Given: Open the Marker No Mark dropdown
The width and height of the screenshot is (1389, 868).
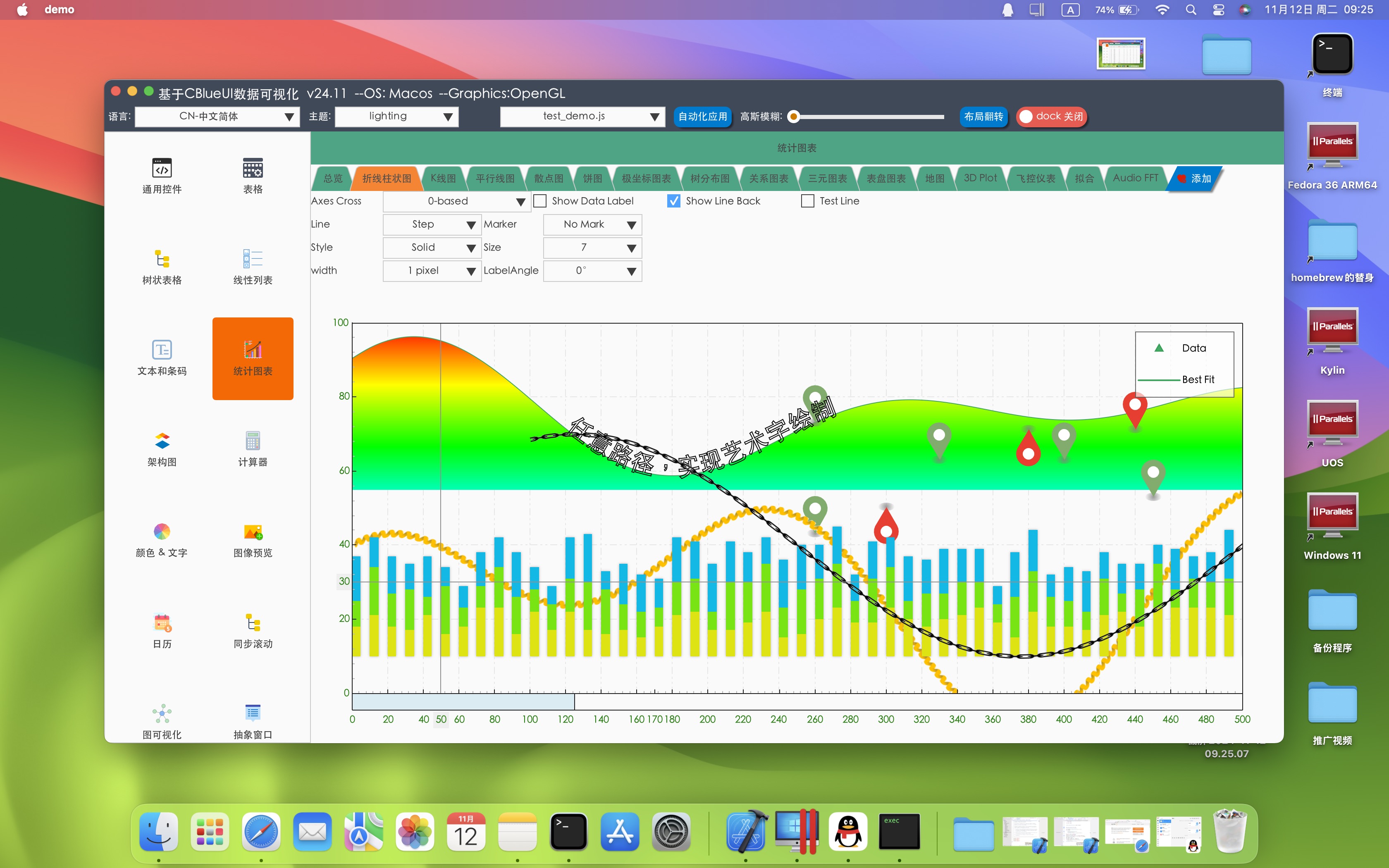Looking at the screenshot, I should pyautogui.click(x=592, y=224).
